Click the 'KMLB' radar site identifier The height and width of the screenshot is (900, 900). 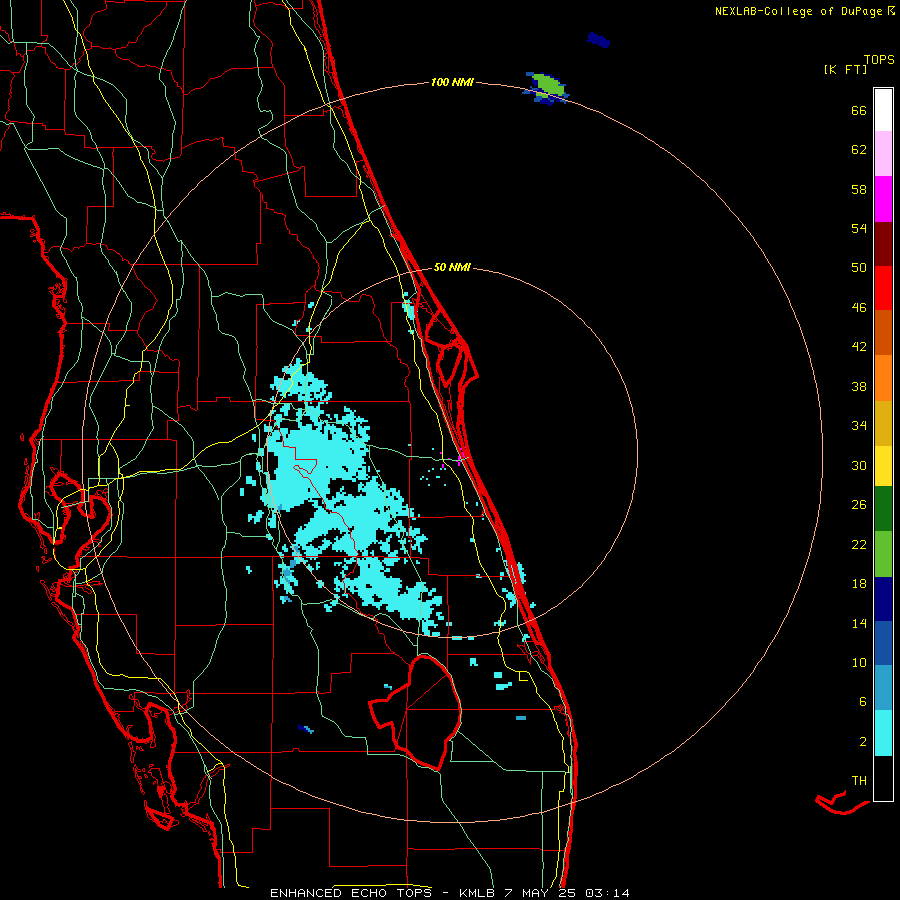[478, 893]
